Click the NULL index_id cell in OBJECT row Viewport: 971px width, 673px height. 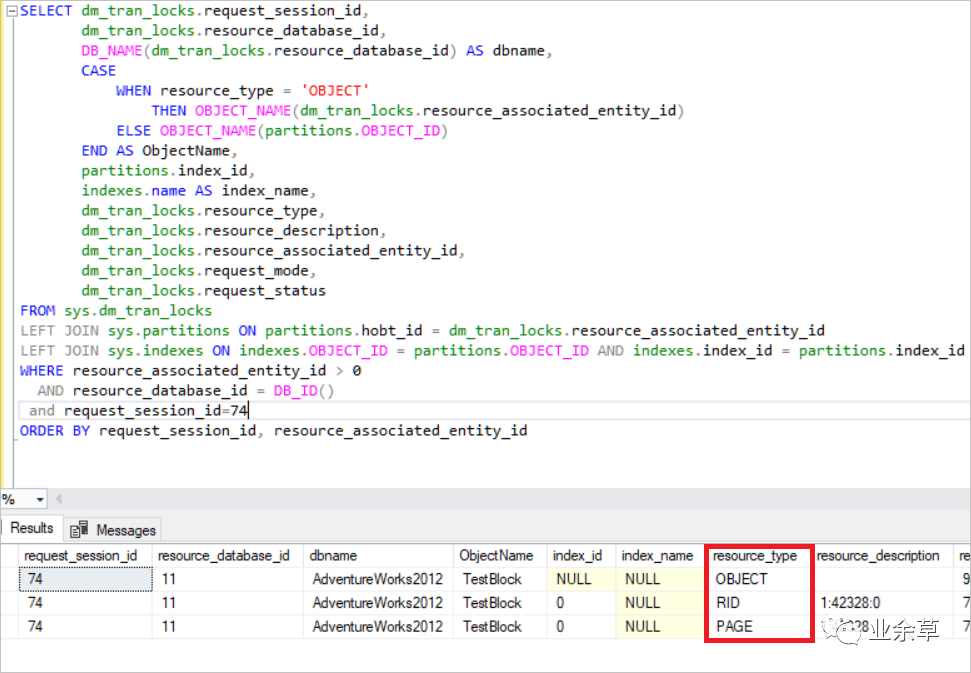tap(581, 579)
